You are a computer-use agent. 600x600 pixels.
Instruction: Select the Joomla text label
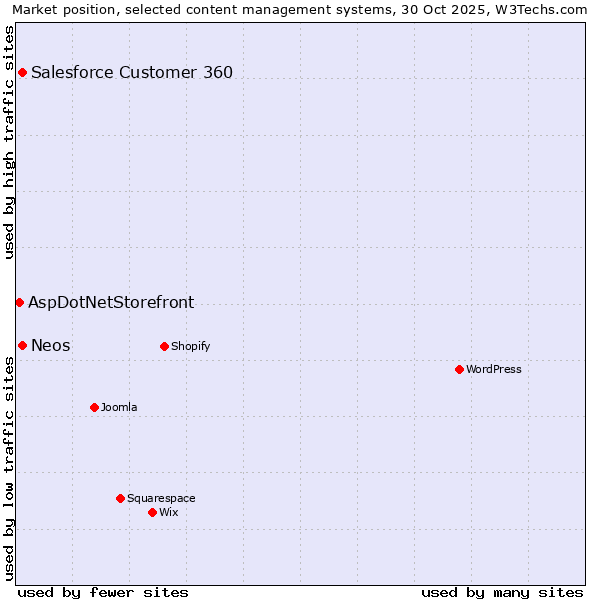coord(119,407)
